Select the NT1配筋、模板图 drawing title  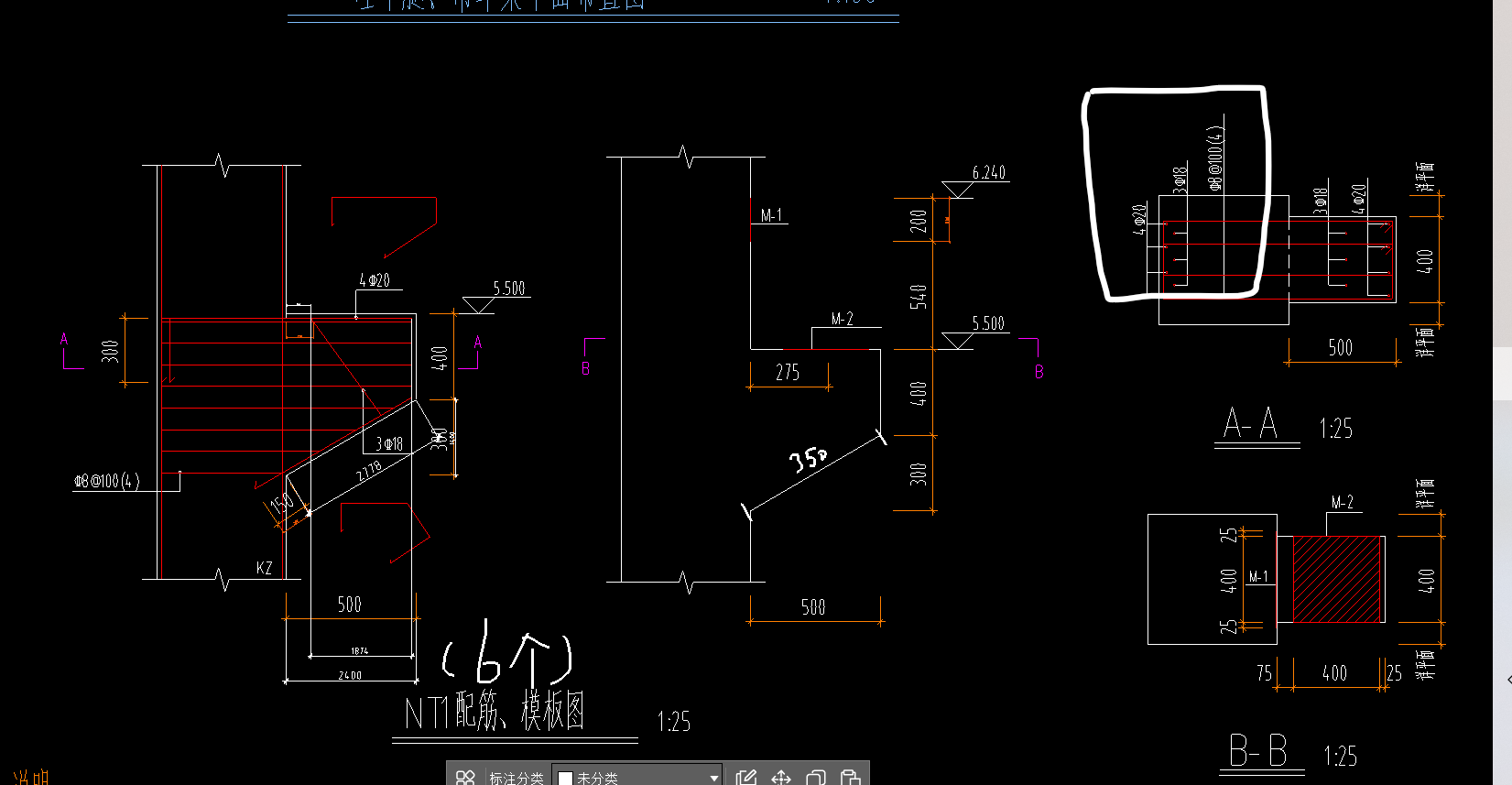pos(495,712)
